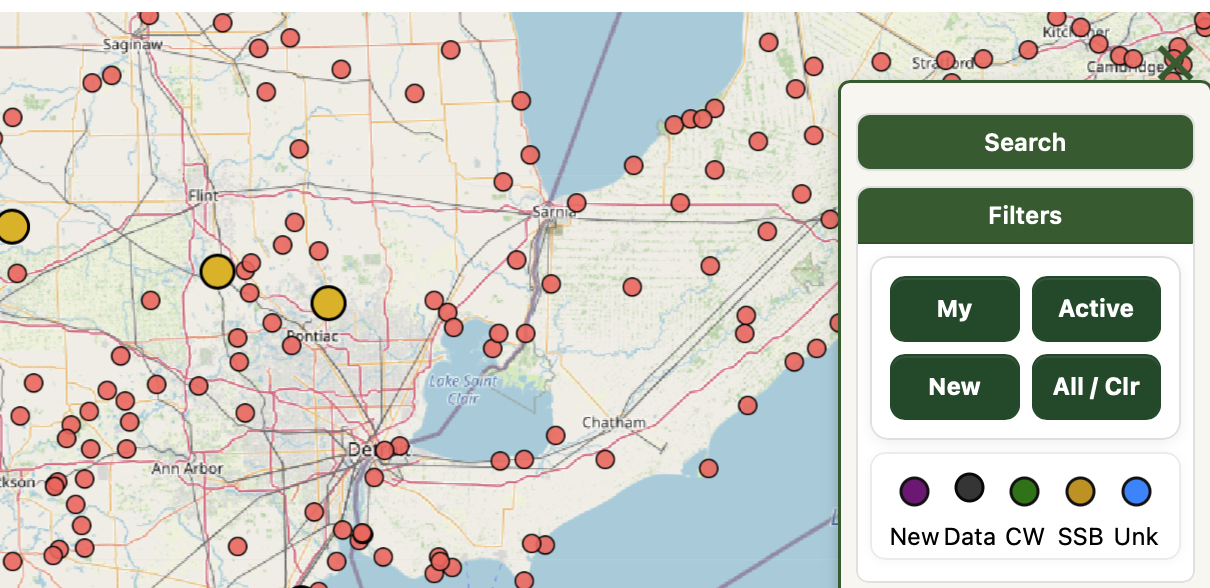Click the Chatham city label on map
Screen dimensions: 1210x588
(613, 422)
